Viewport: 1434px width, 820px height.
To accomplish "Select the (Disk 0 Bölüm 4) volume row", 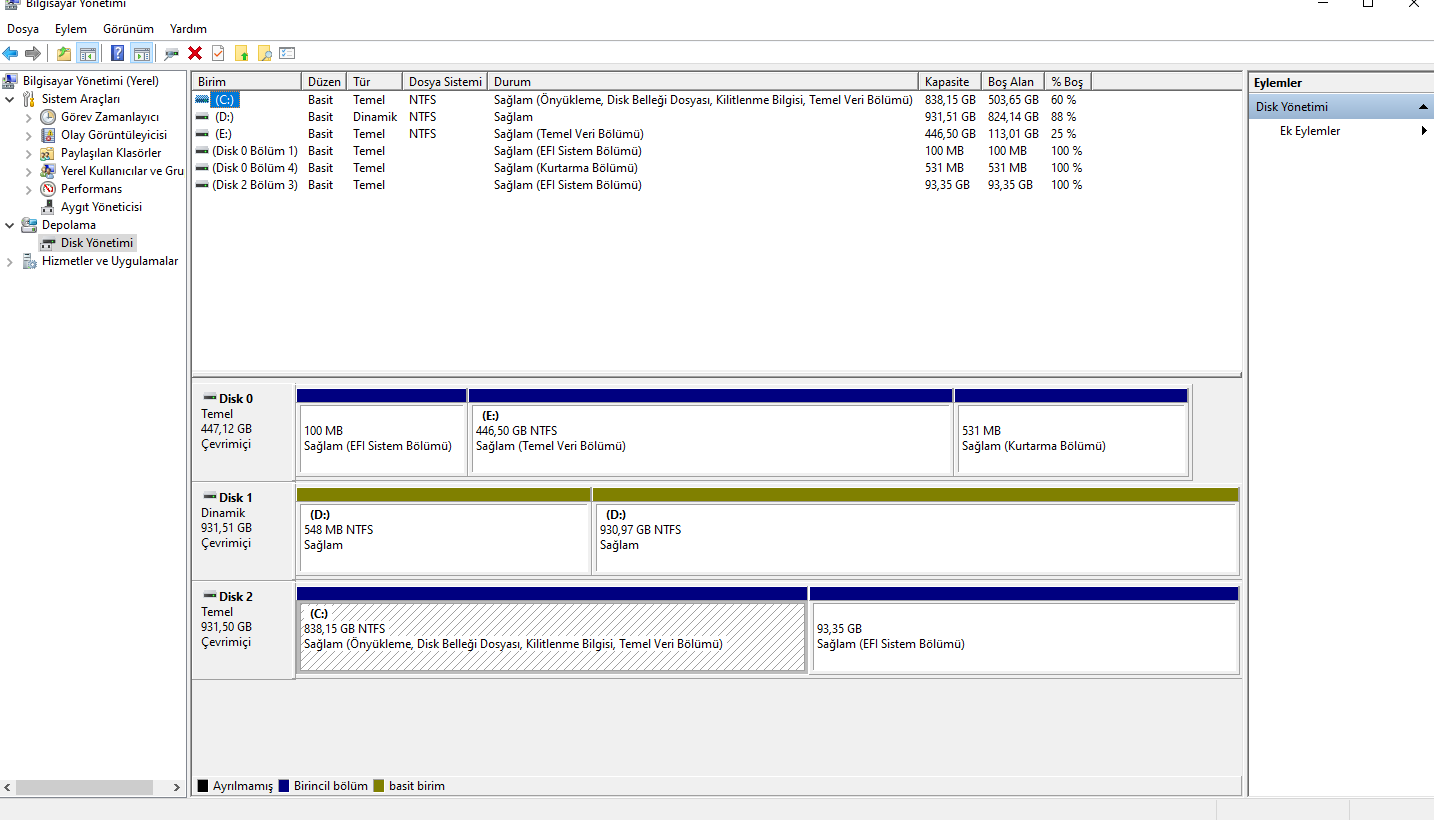I will tap(640, 168).
